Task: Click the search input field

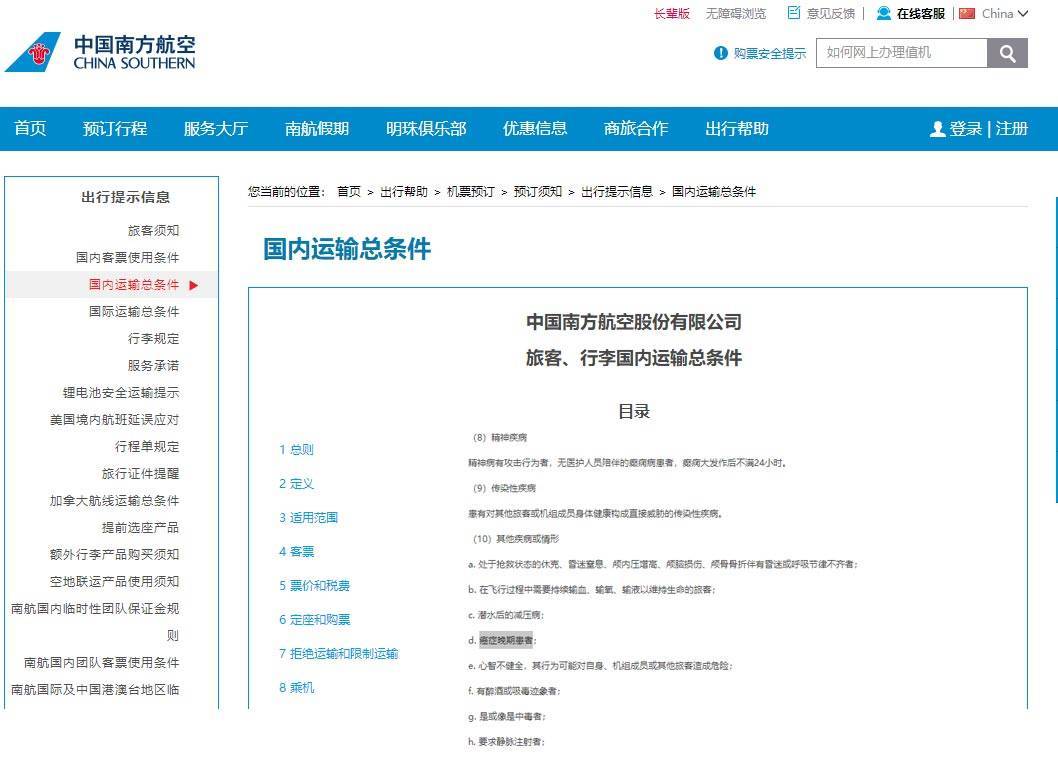Action: point(901,53)
